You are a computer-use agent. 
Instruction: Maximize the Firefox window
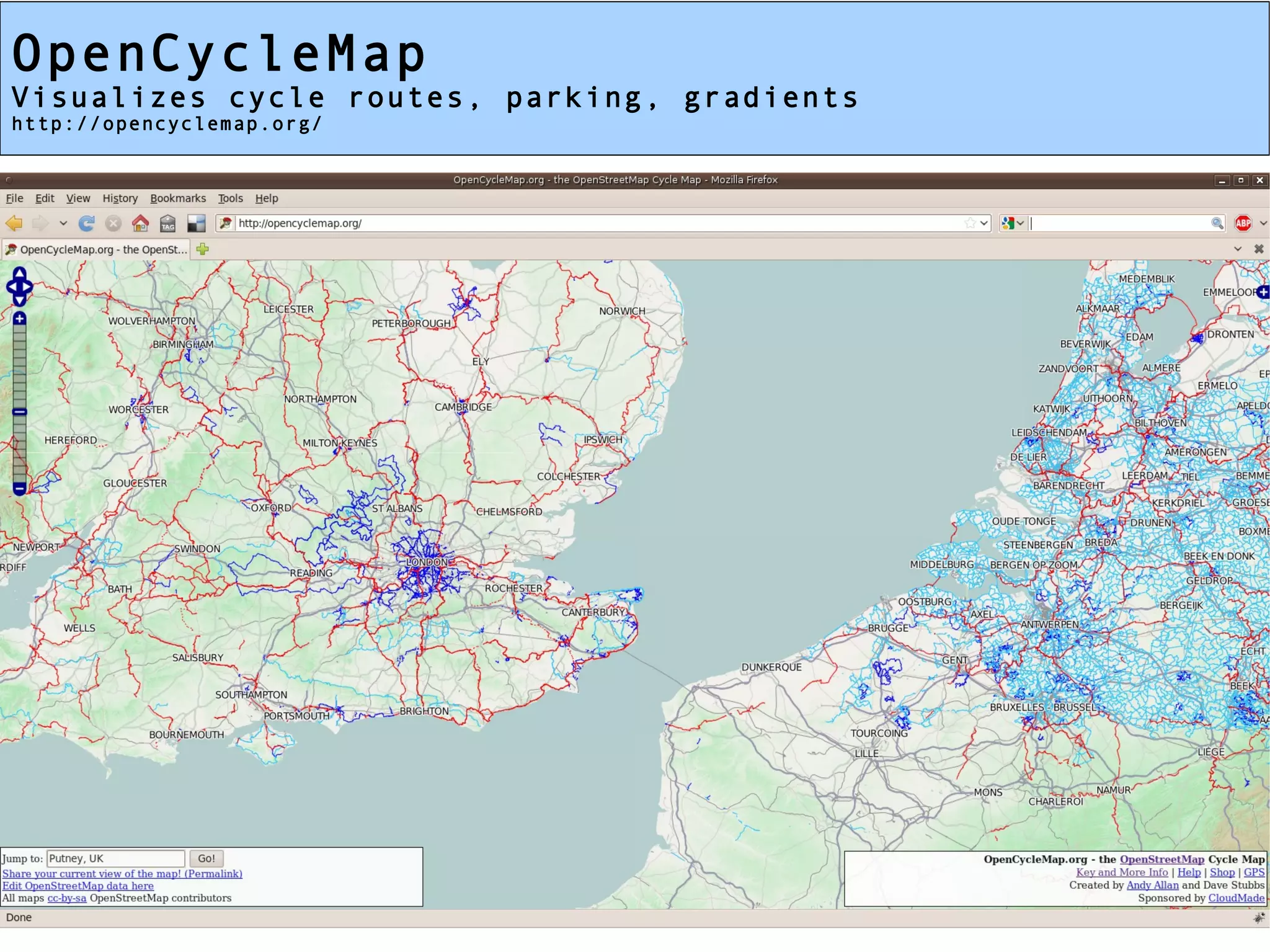tap(1240, 180)
